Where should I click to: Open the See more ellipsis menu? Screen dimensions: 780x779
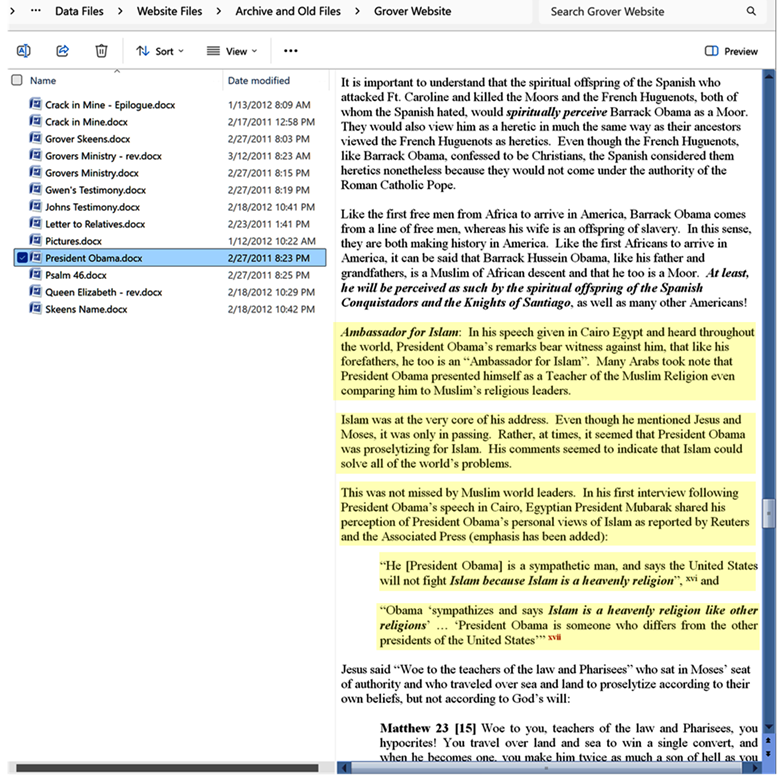pyautogui.click(x=291, y=51)
